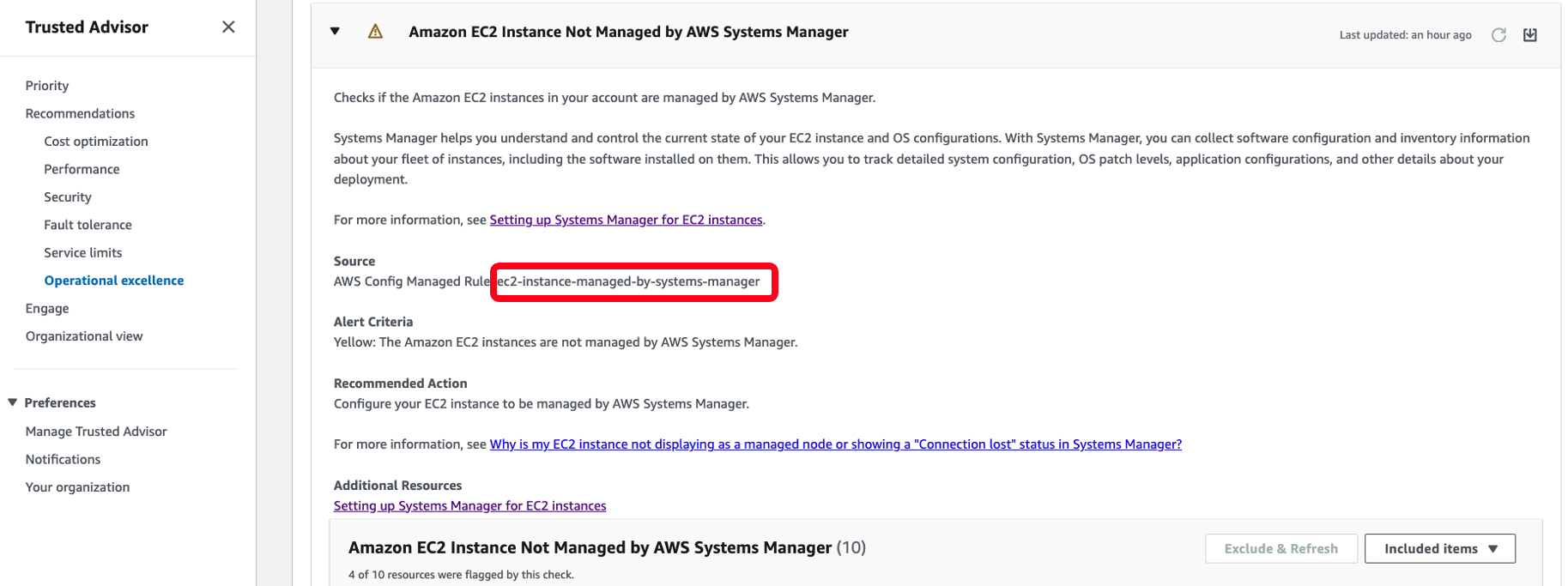
Task: Click the Alert Criteria heading
Action: pos(373,322)
